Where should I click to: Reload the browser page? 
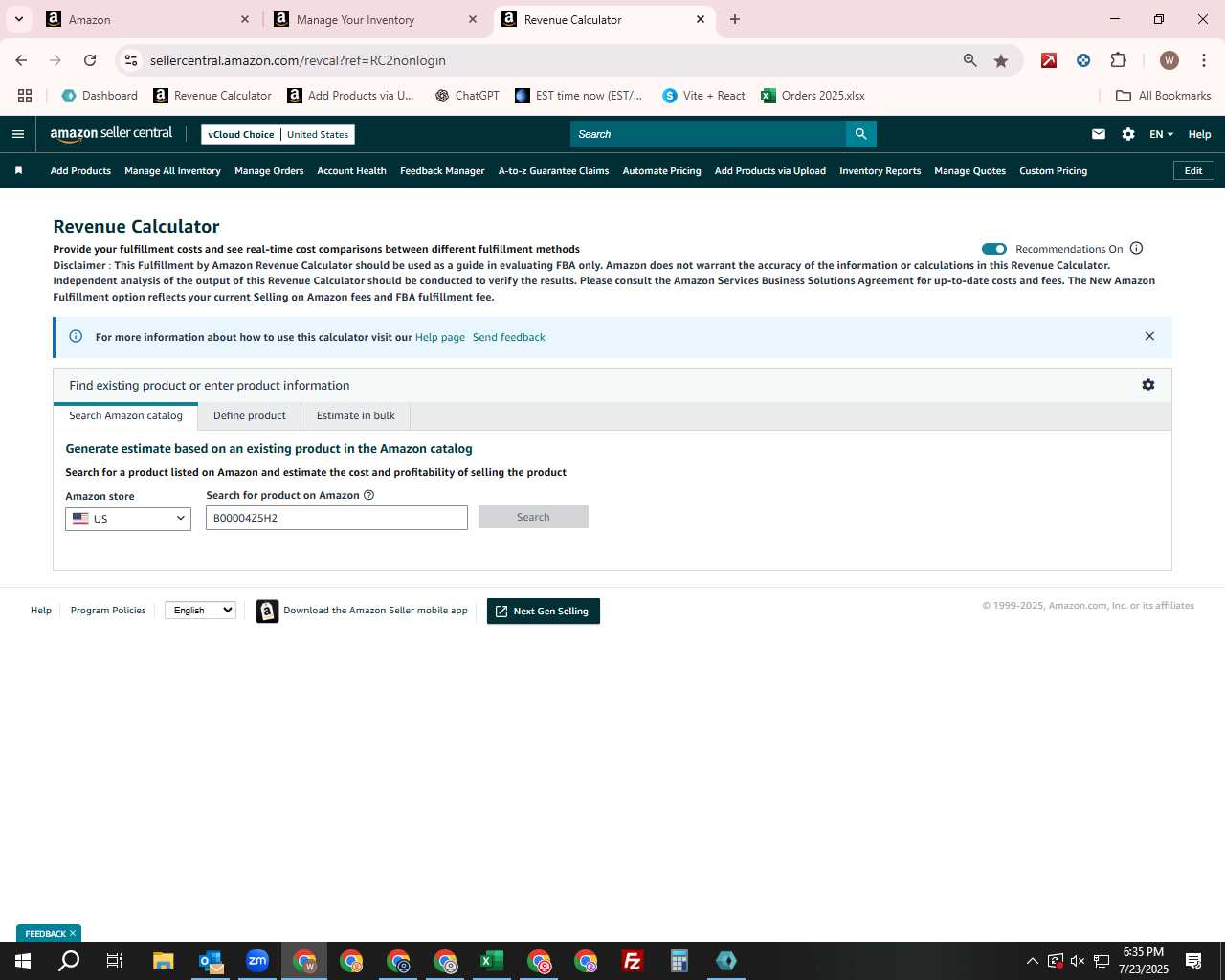pos(90,60)
